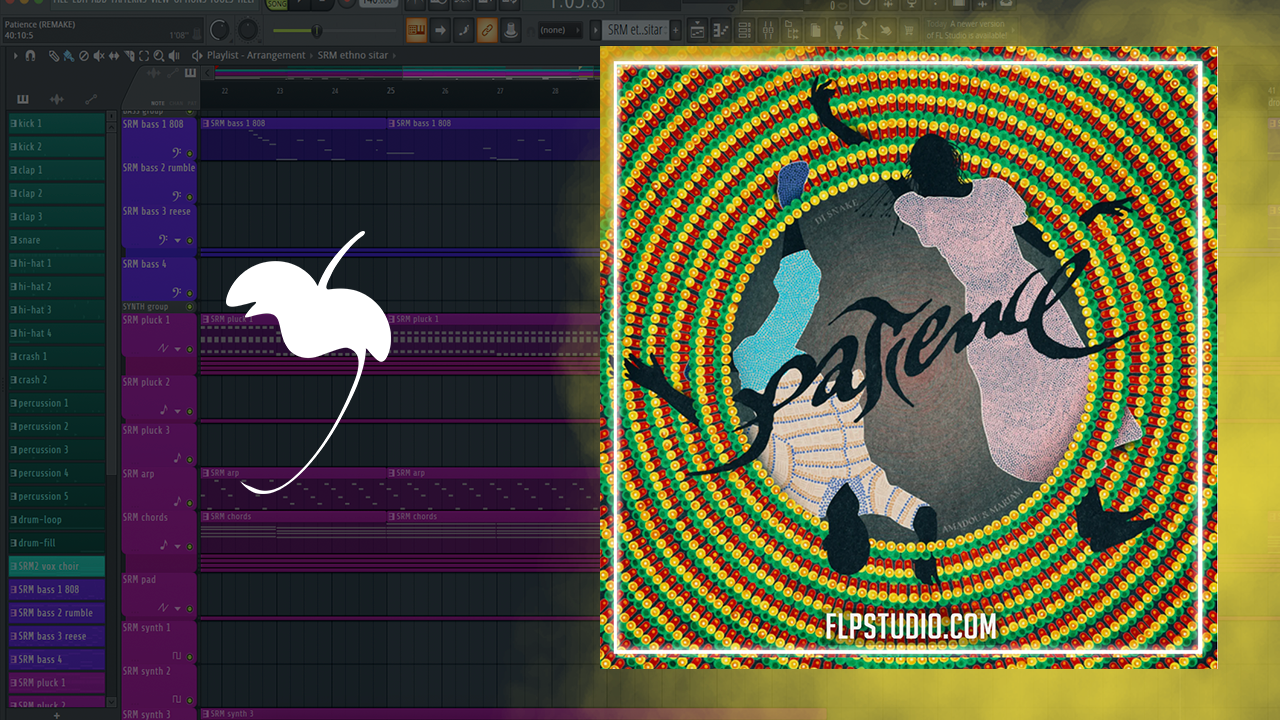
Task: Adjust the main volume knob
Action: [219, 30]
